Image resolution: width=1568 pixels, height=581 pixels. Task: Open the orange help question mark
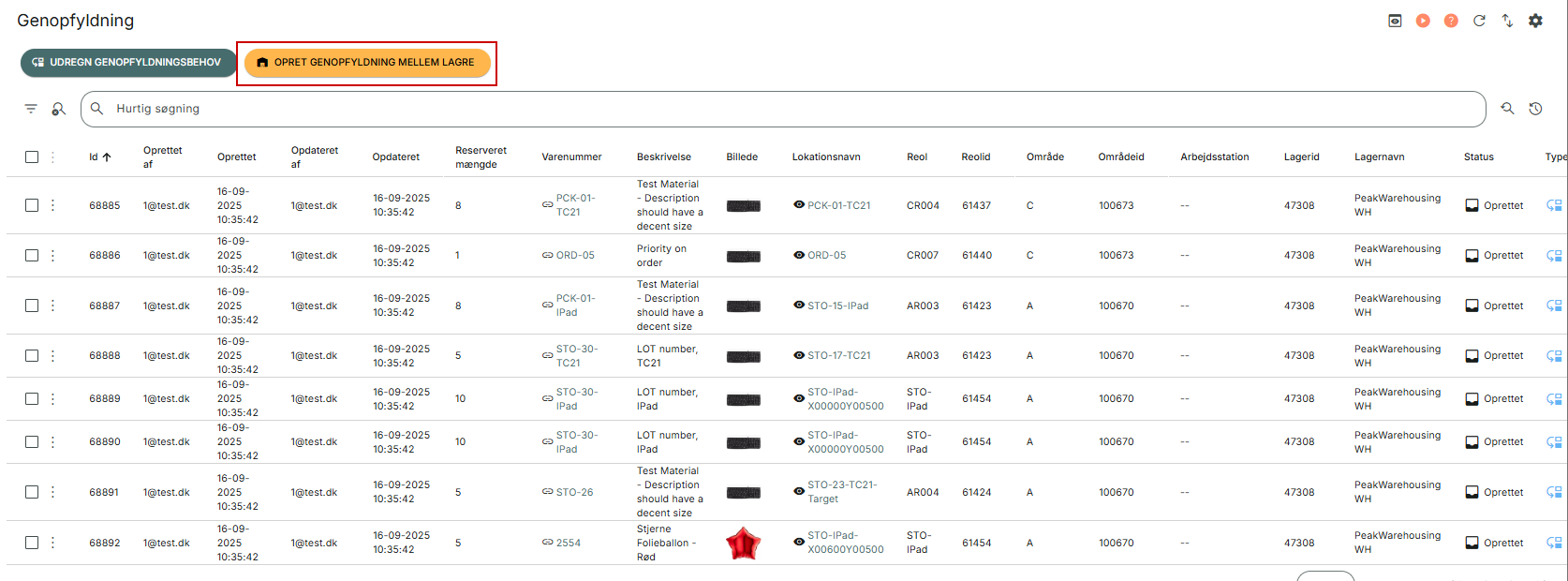1451,21
